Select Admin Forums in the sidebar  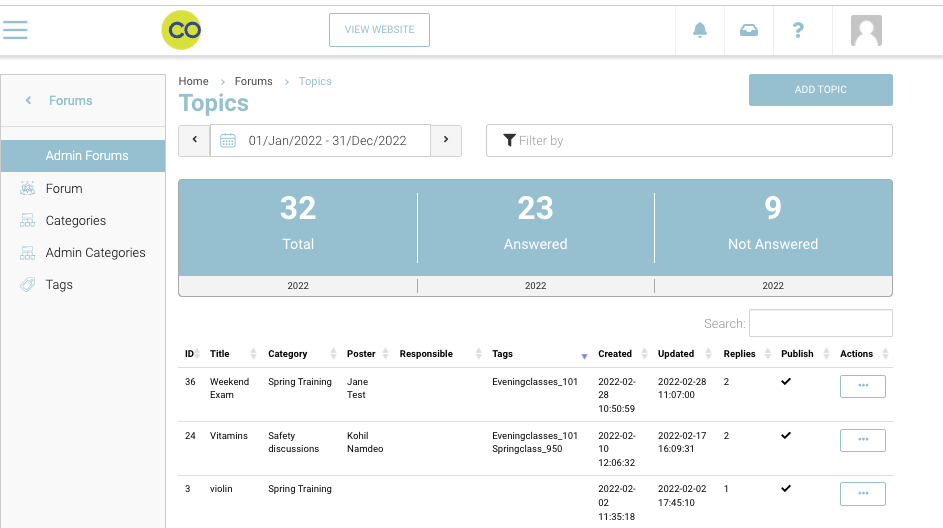click(87, 156)
